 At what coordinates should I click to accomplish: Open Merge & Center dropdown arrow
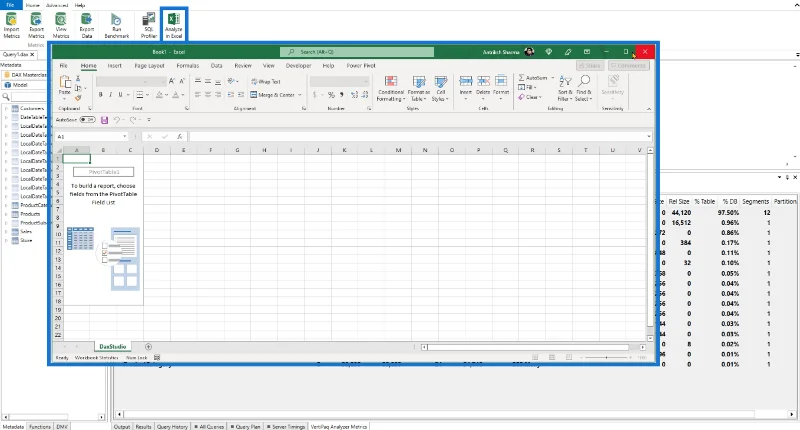pos(300,95)
